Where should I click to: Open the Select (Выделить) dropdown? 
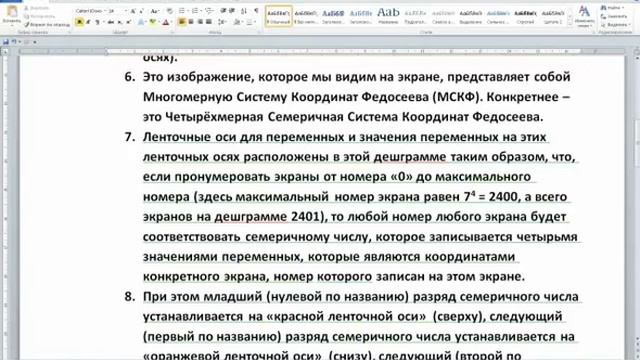pyautogui.click(x=615, y=24)
